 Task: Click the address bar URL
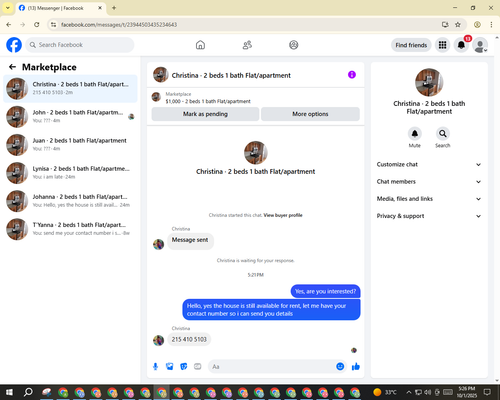(x=119, y=25)
